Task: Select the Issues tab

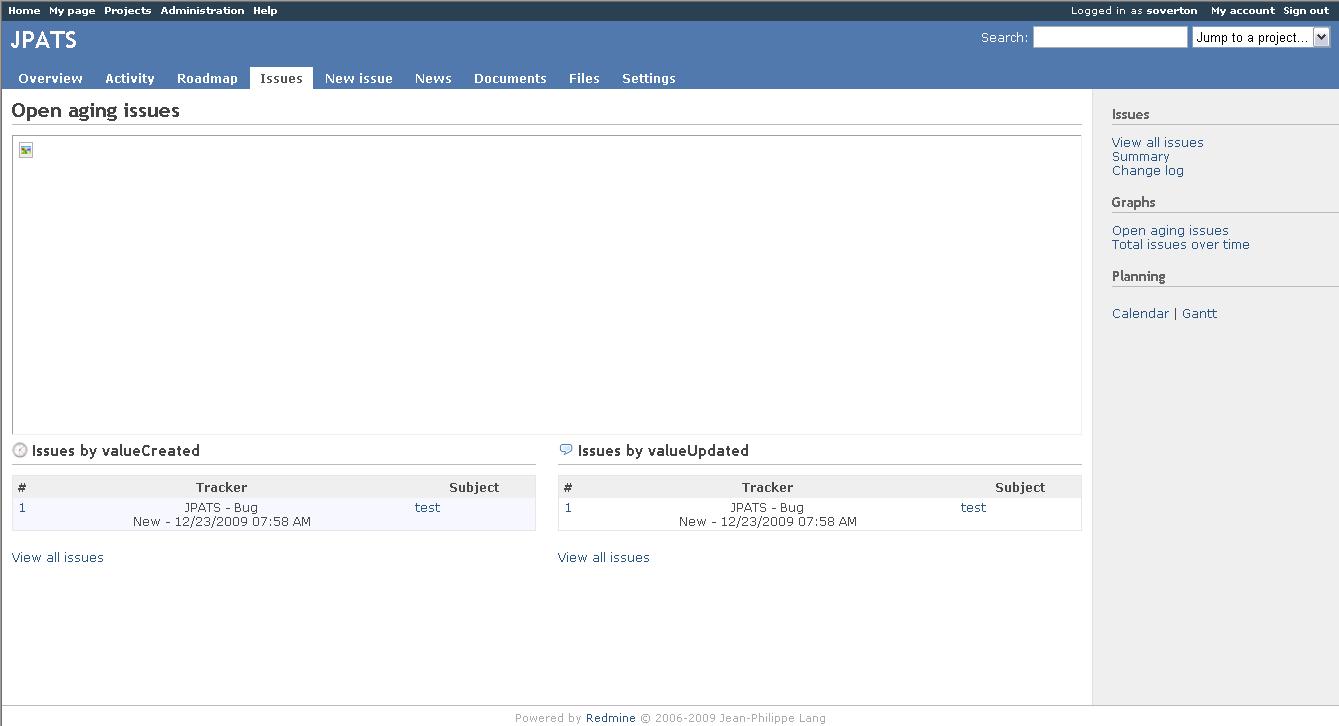Action: (x=281, y=78)
